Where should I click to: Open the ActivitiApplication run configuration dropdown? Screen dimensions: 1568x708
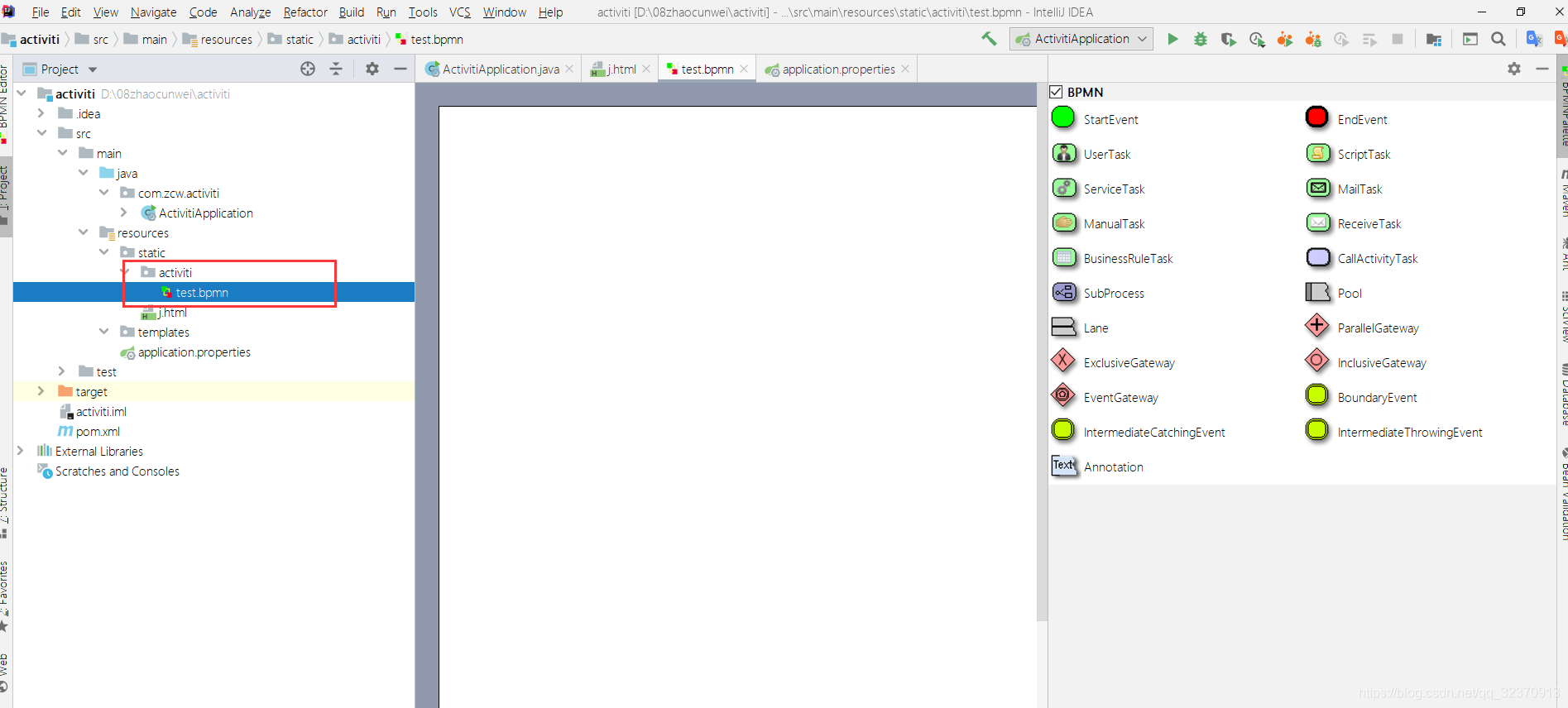[1081, 39]
